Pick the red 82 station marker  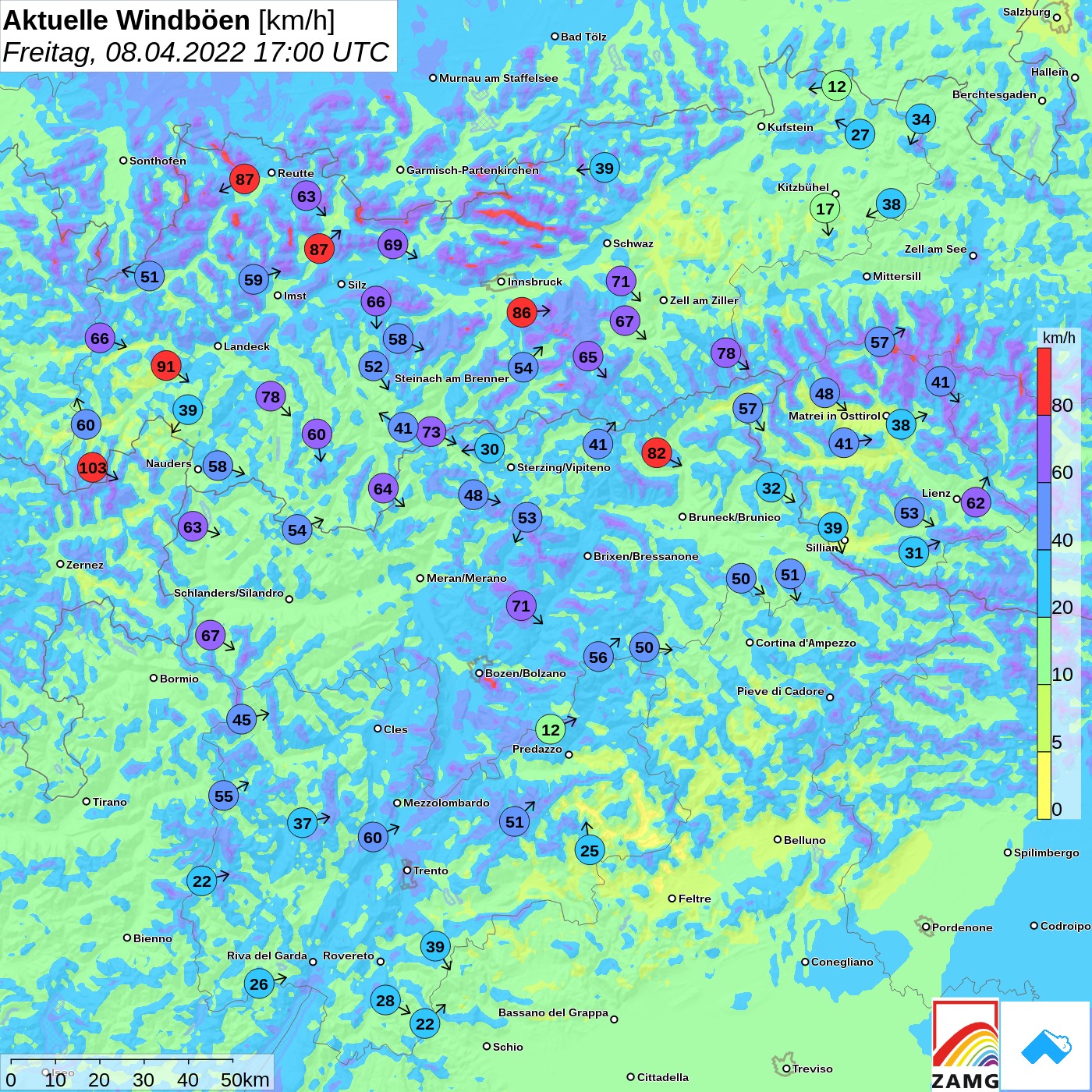pyautogui.click(x=657, y=452)
